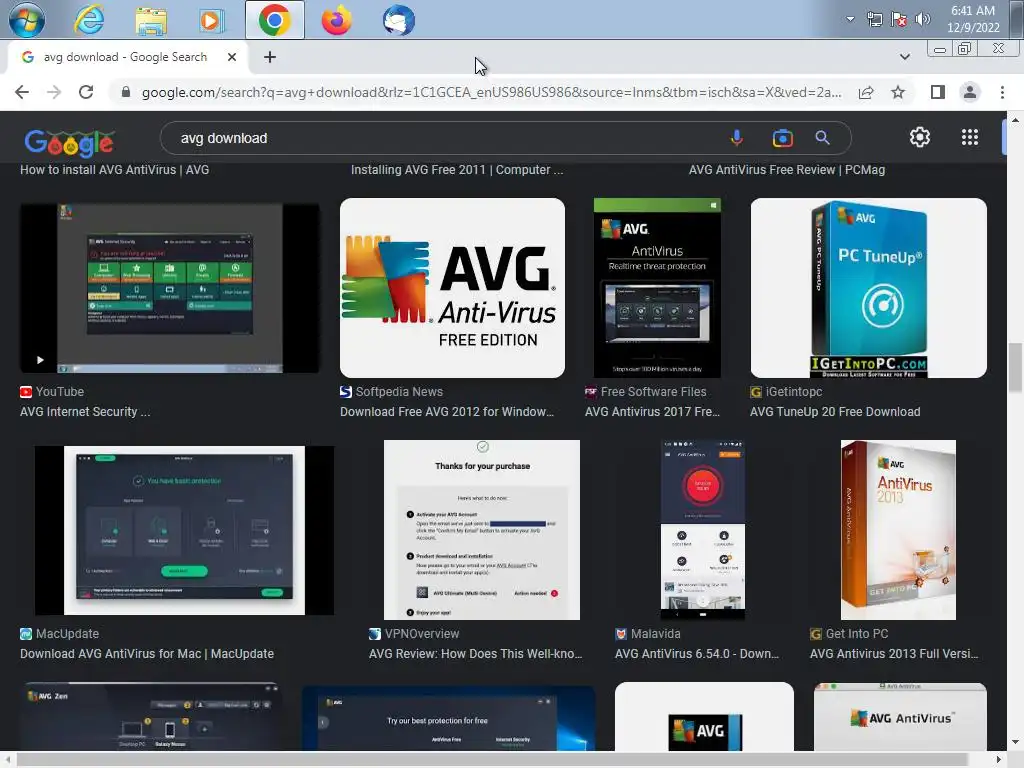Close the avg download tab
This screenshot has height=768, width=1024.
232,57
